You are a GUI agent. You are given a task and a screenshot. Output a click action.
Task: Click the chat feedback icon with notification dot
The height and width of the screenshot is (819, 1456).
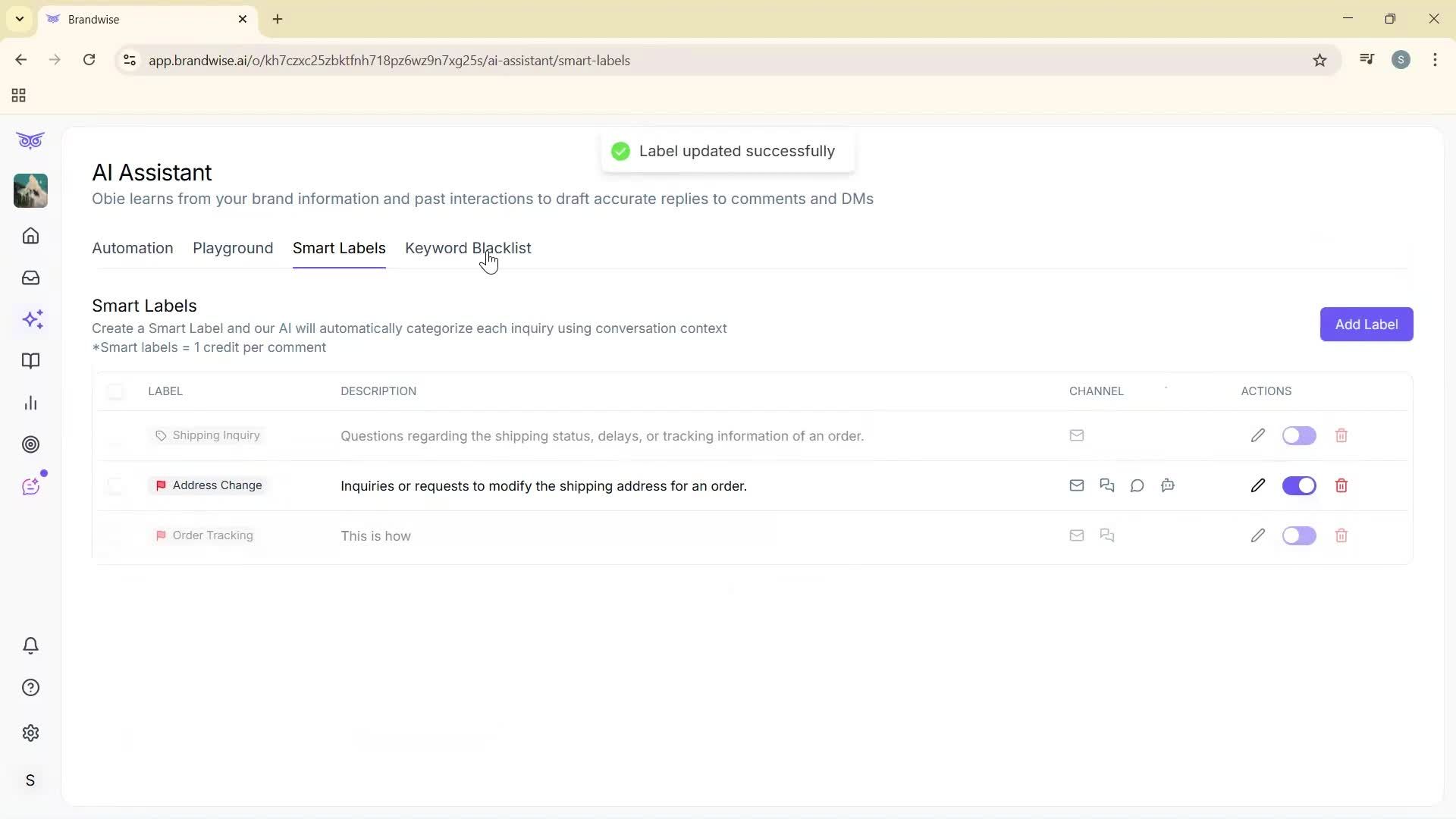pyautogui.click(x=31, y=485)
